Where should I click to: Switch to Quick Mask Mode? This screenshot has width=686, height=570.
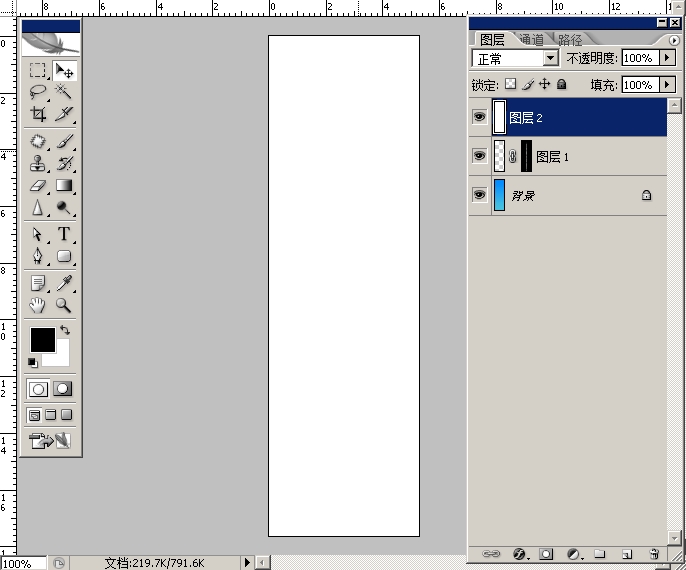(63, 389)
